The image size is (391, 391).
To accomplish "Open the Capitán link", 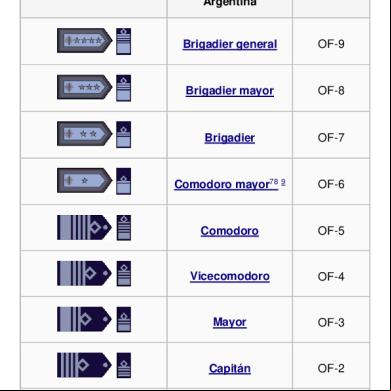I will 230,368.
